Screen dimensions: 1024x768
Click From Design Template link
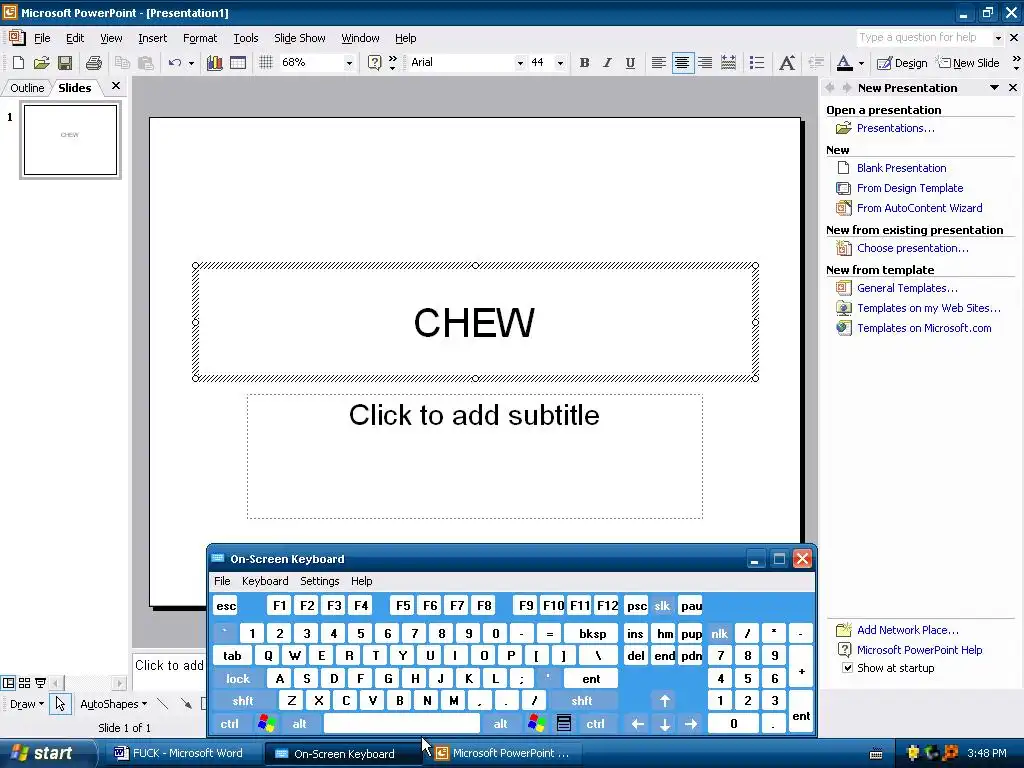click(x=910, y=188)
